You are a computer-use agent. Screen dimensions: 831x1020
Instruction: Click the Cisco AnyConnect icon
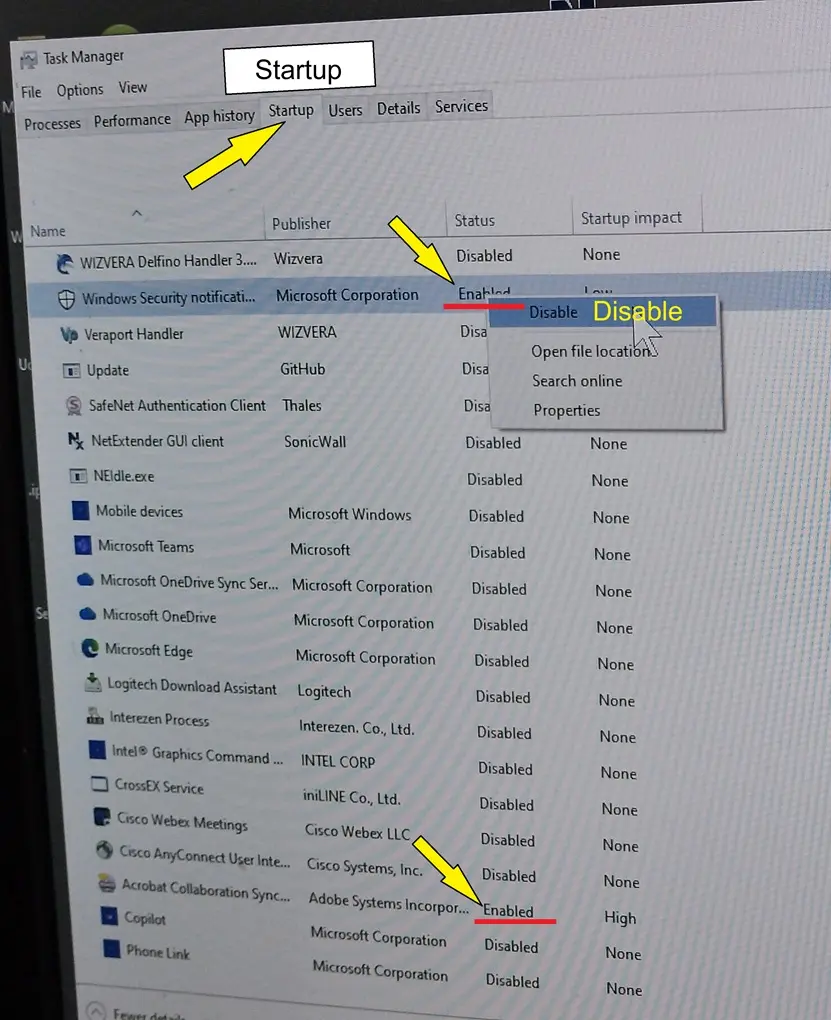(x=104, y=850)
